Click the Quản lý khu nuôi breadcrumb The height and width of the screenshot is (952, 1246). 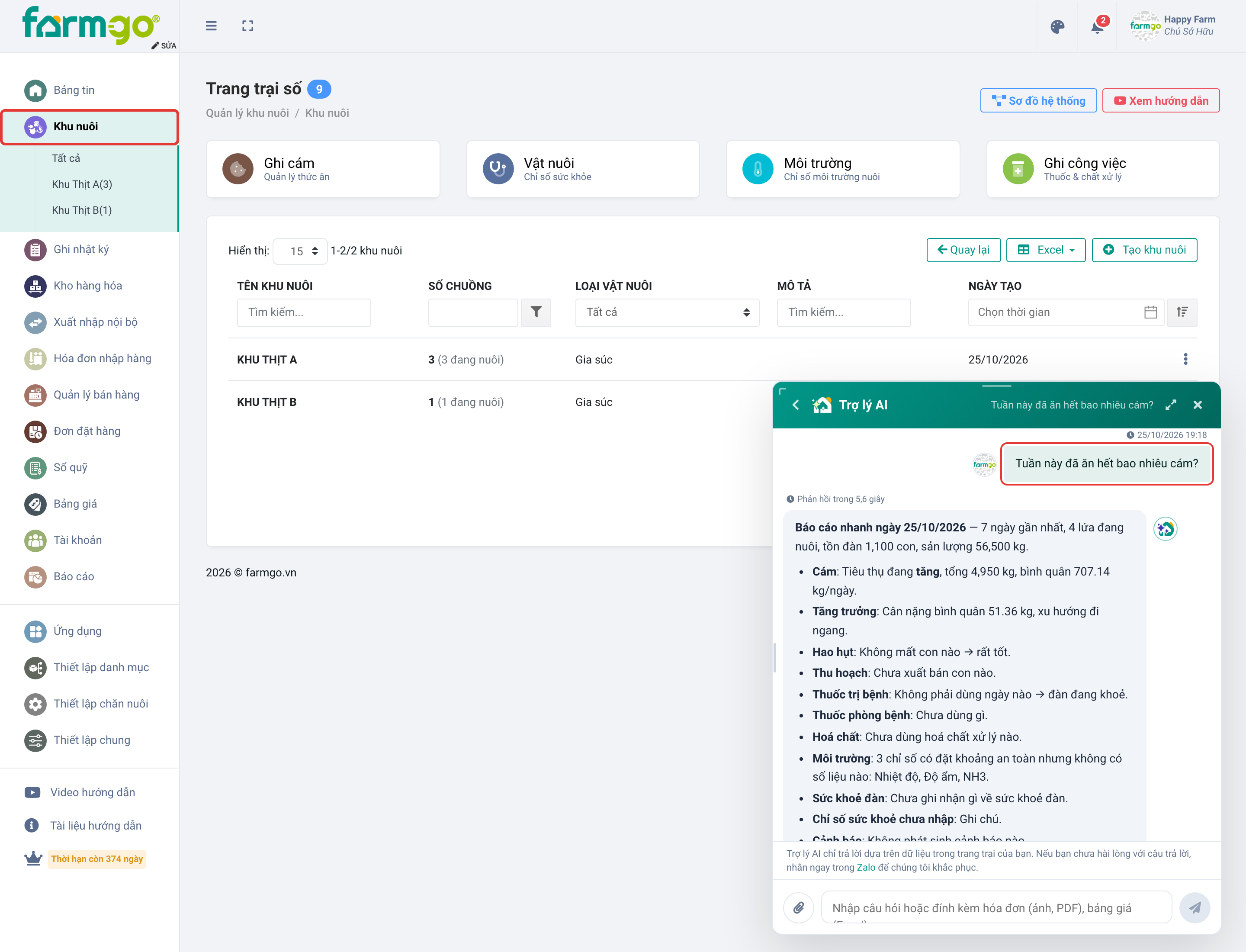click(247, 113)
